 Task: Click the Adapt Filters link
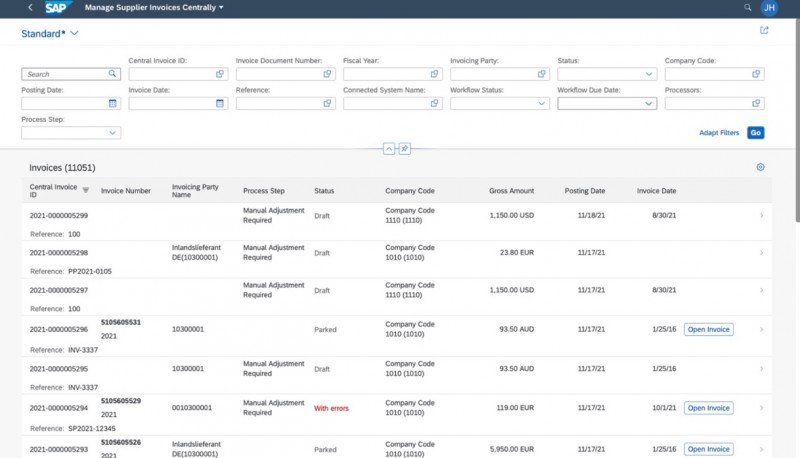(x=718, y=132)
